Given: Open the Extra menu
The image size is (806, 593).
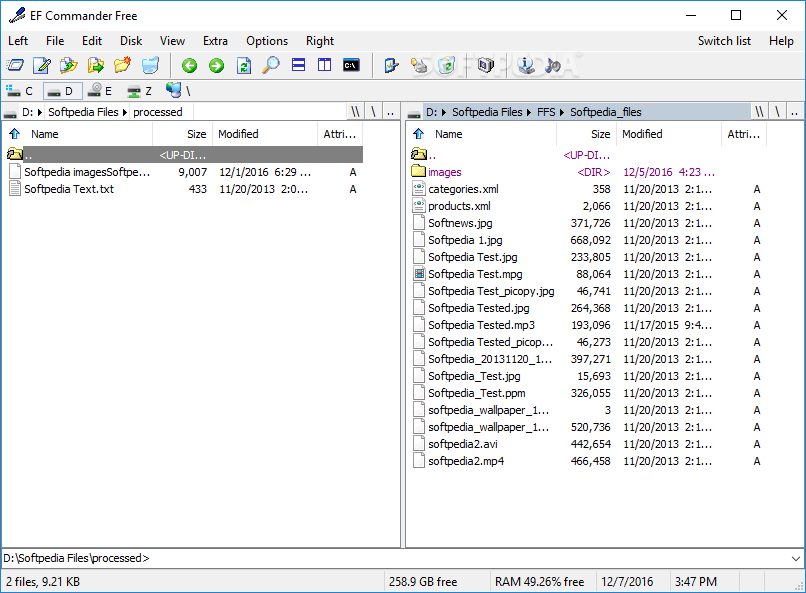Looking at the screenshot, I should [x=215, y=41].
